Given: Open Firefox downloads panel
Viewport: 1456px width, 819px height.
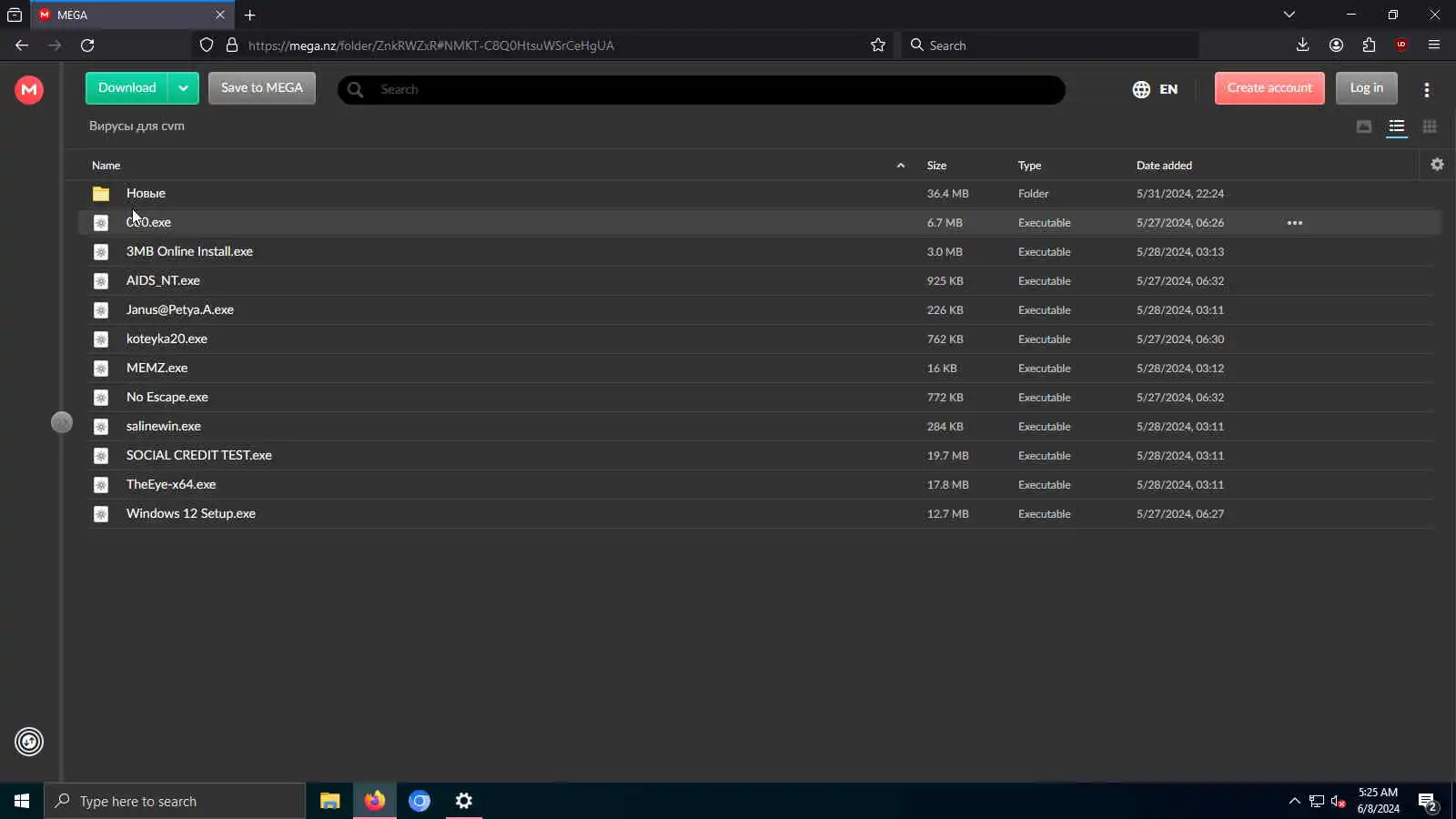Looking at the screenshot, I should pos(1302,45).
